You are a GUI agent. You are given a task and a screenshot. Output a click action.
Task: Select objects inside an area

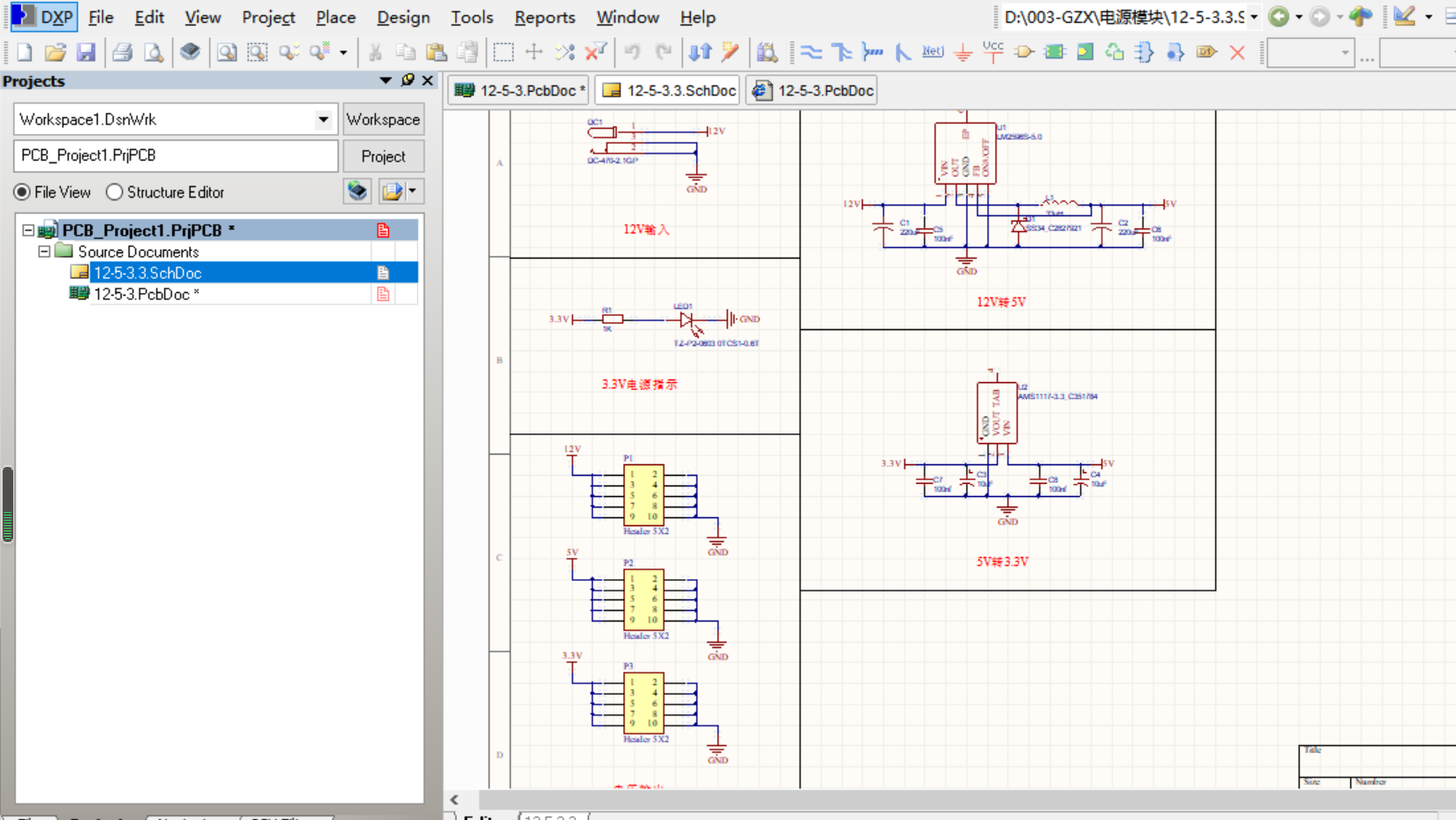point(503,52)
